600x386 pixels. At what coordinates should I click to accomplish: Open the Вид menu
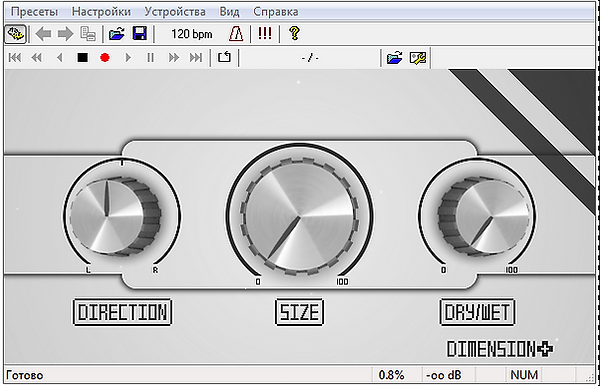pyautogui.click(x=229, y=12)
